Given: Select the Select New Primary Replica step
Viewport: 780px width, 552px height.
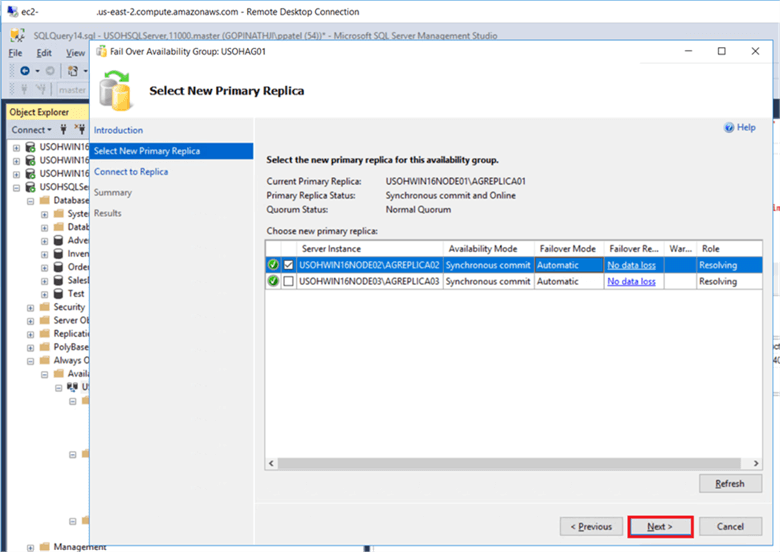Looking at the screenshot, I should [172, 151].
